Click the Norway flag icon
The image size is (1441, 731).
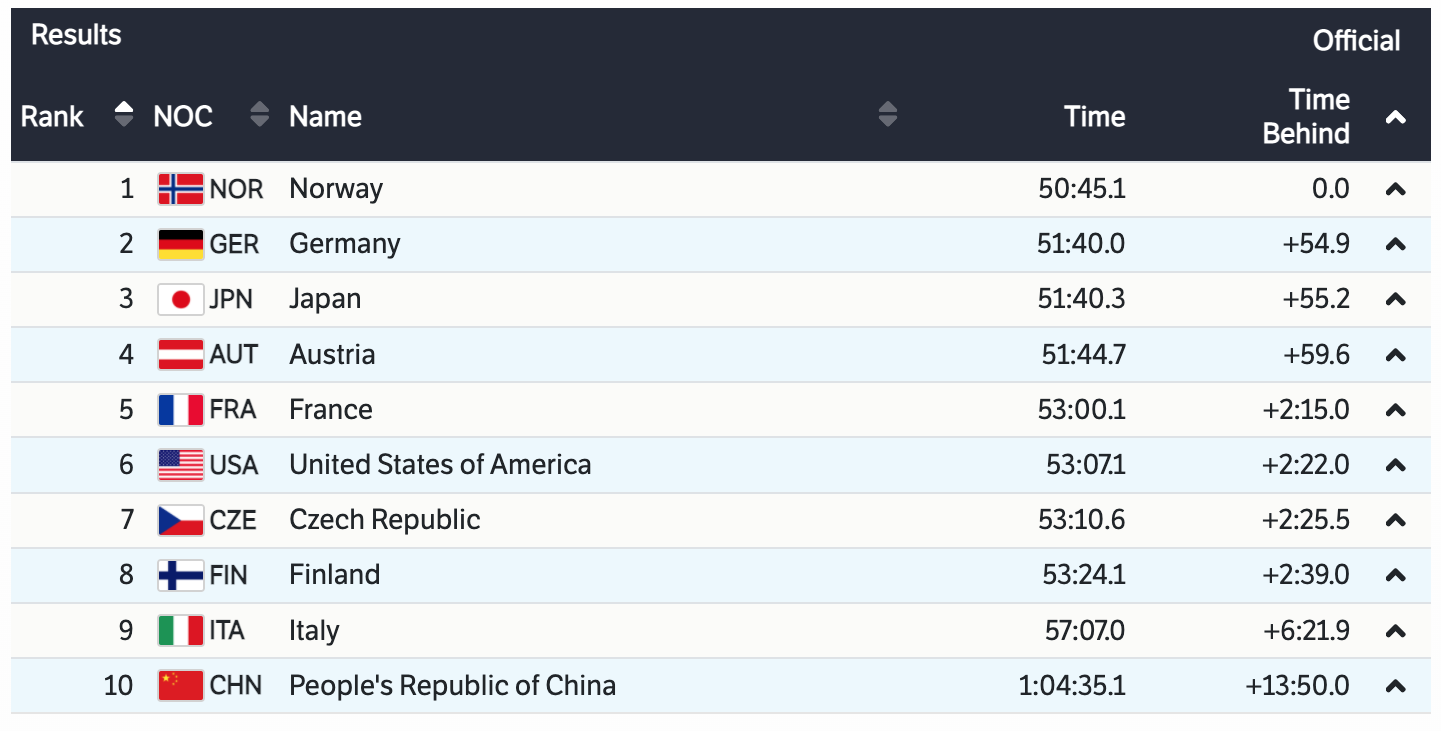click(x=180, y=189)
